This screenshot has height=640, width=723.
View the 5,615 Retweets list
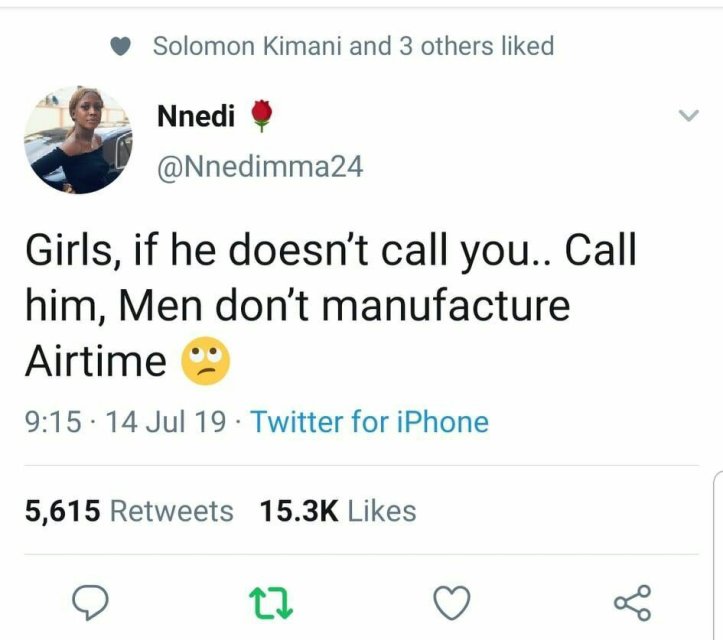(x=129, y=511)
